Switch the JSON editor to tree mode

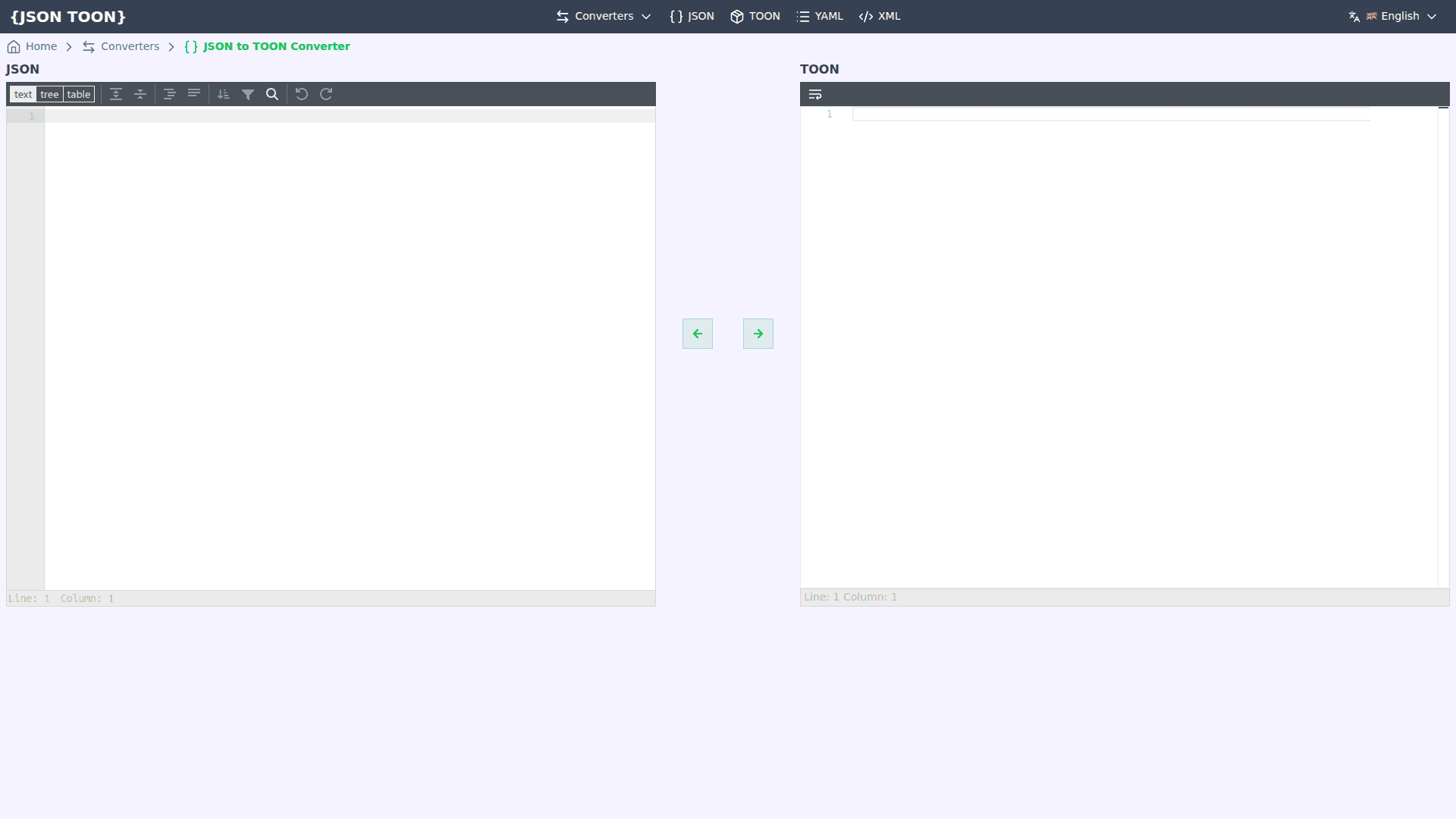pyautogui.click(x=49, y=94)
